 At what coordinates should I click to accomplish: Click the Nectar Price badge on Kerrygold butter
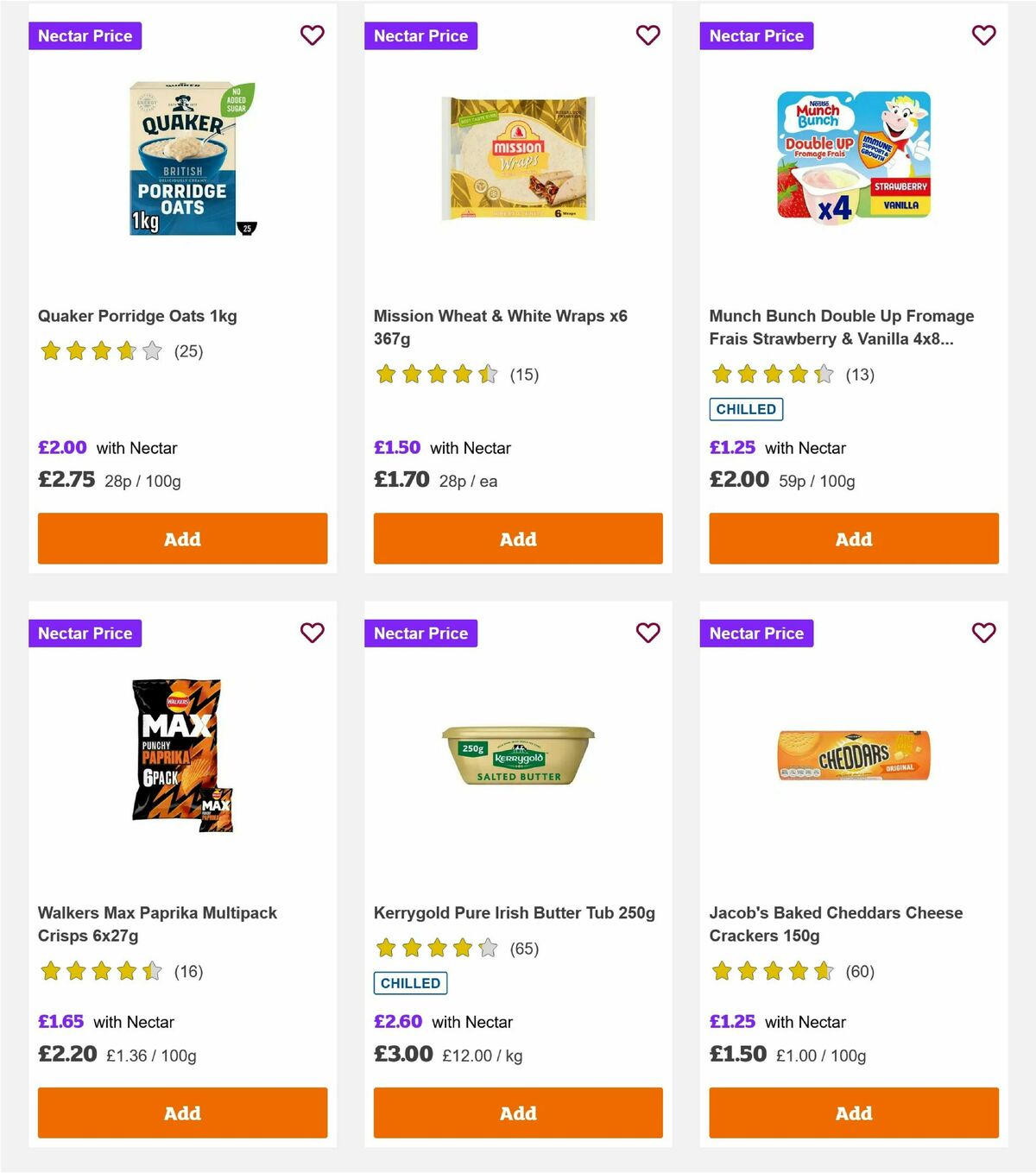click(x=420, y=633)
